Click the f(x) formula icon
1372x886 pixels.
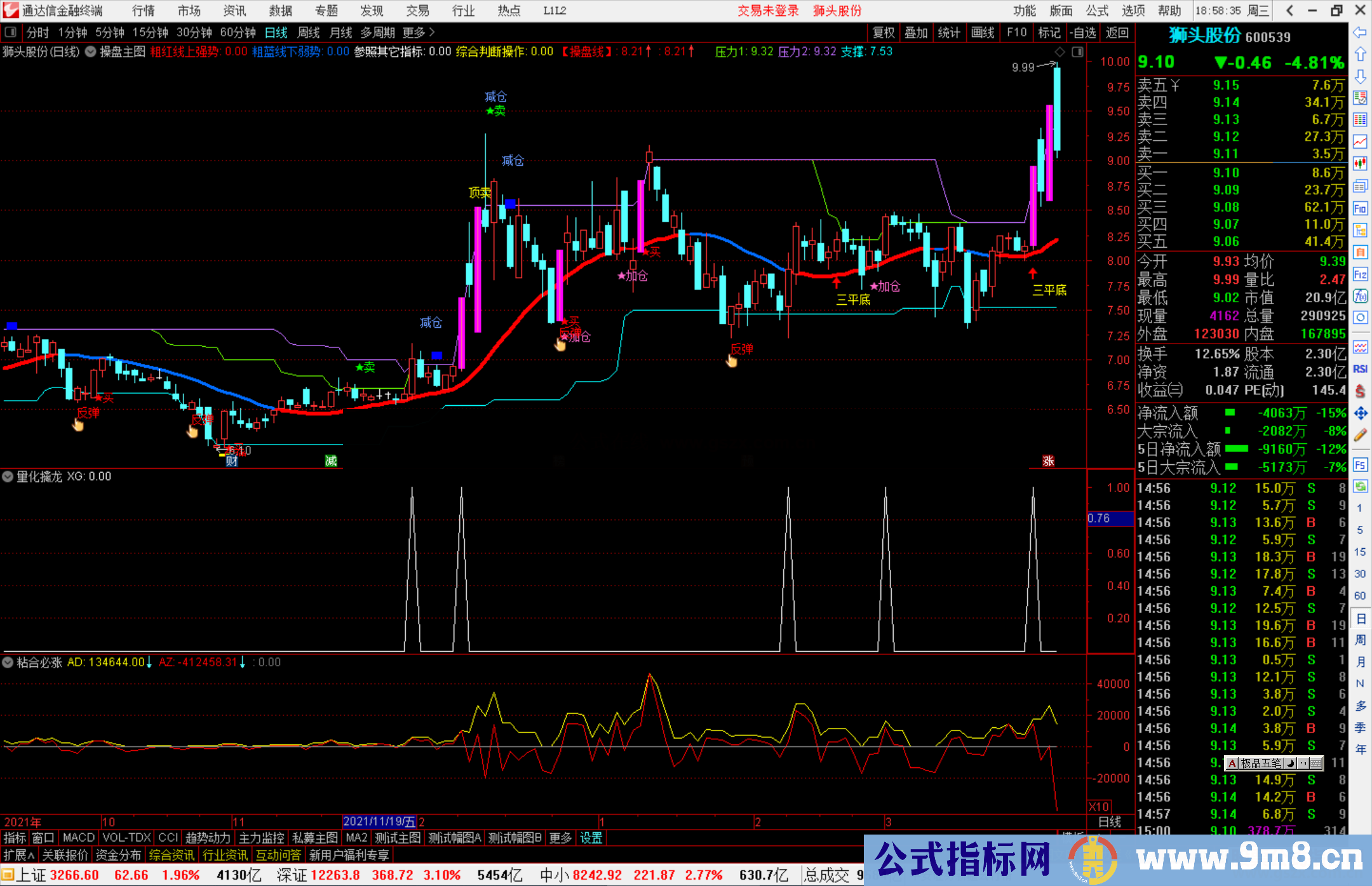(1360, 296)
